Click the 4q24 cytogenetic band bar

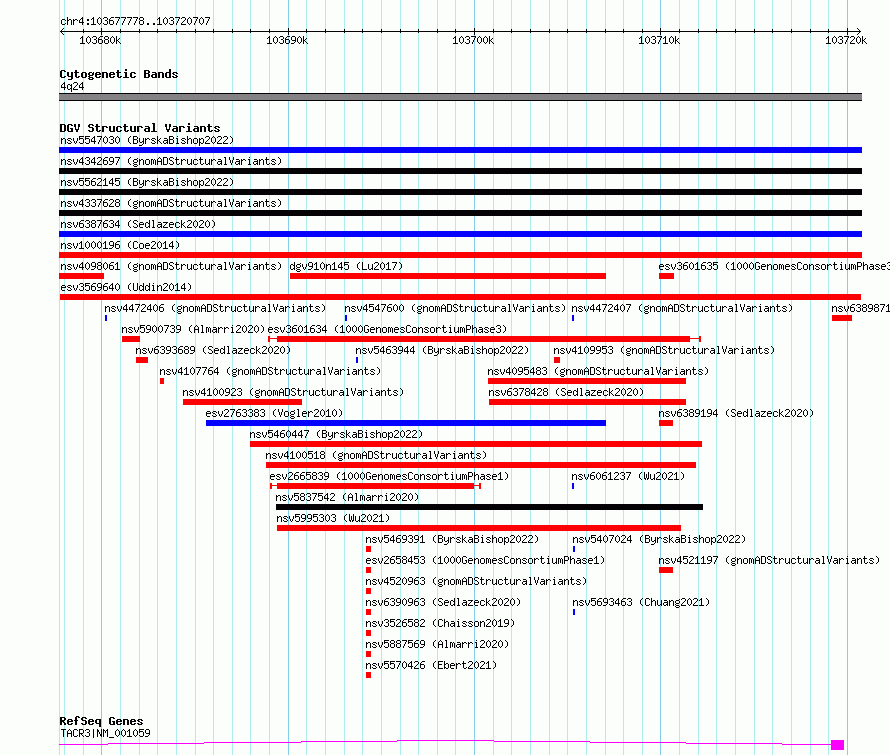click(x=460, y=97)
